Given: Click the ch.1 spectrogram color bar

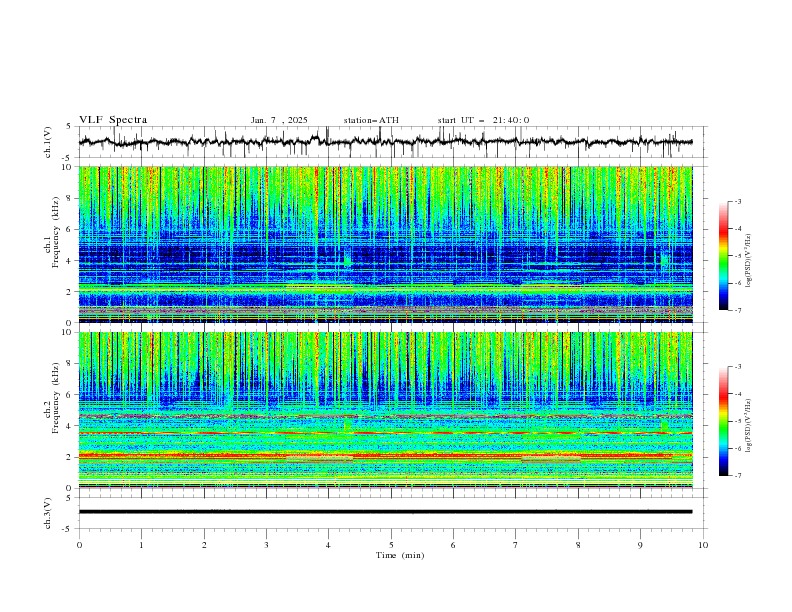Looking at the screenshot, I should coord(723,256).
